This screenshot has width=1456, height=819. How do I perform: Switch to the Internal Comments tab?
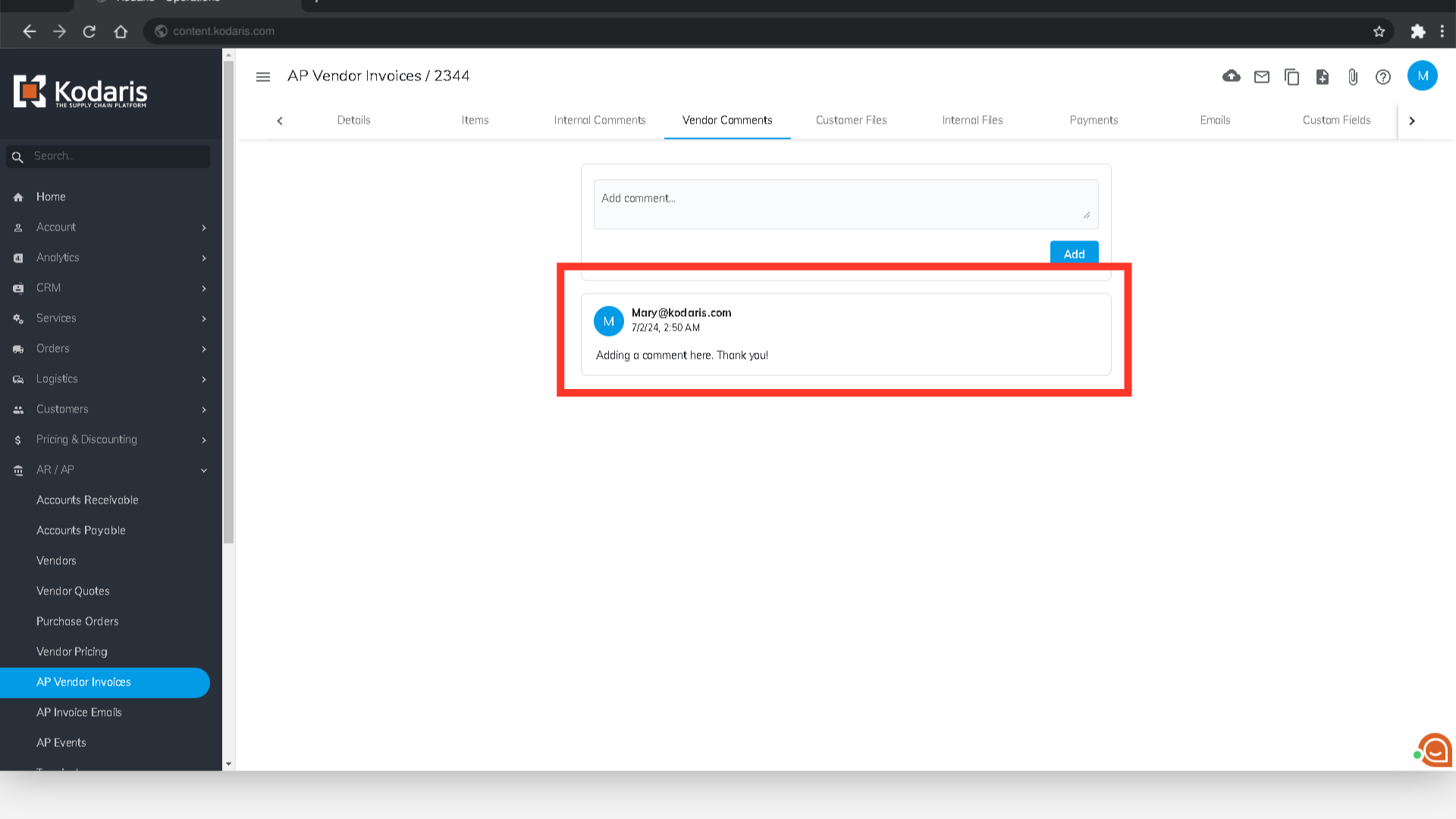pos(599,121)
